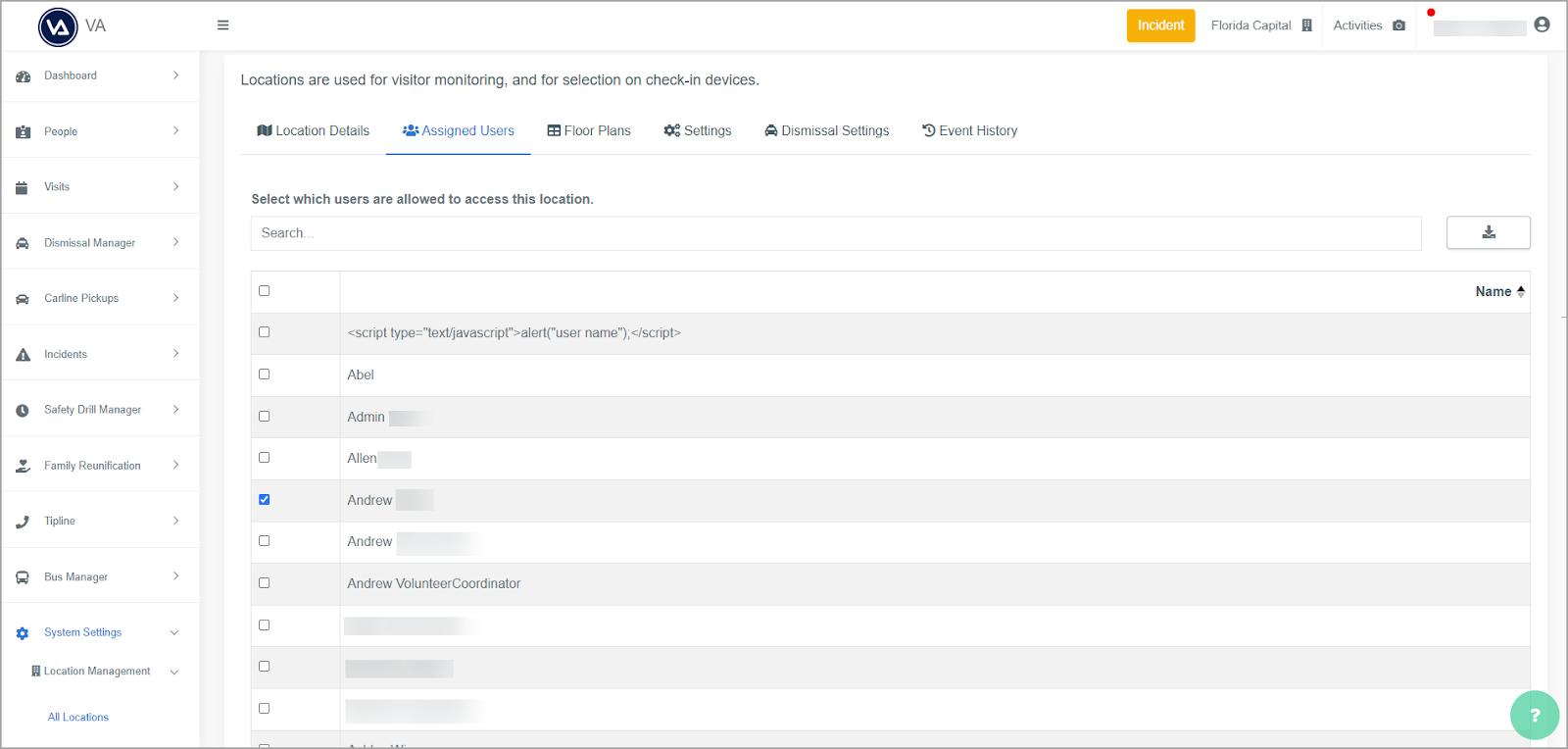Check the Abel row checkbox

[265, 374]
